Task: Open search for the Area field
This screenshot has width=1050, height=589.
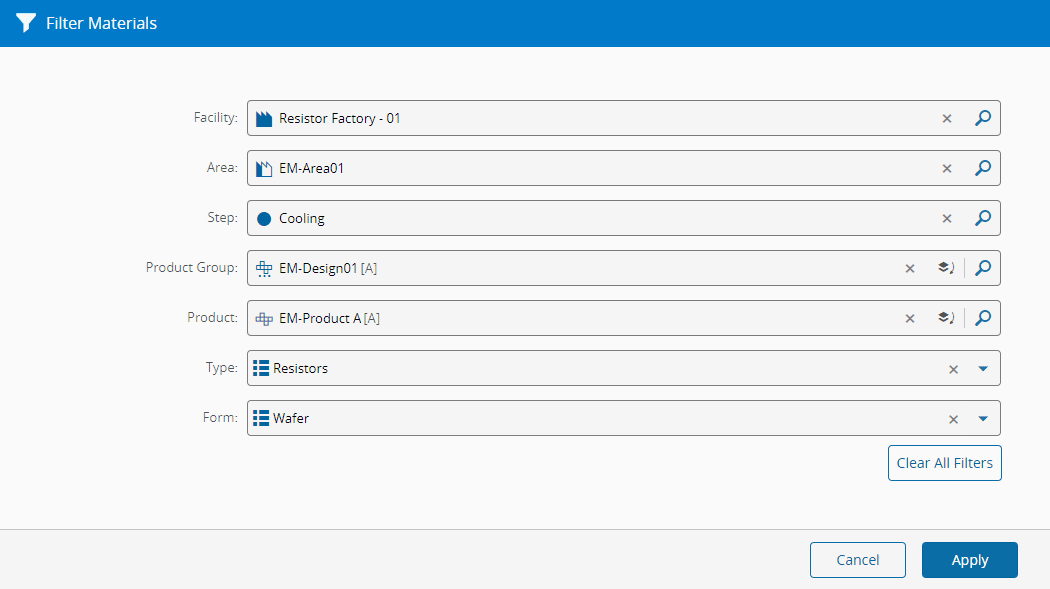Action: [983, 168]
